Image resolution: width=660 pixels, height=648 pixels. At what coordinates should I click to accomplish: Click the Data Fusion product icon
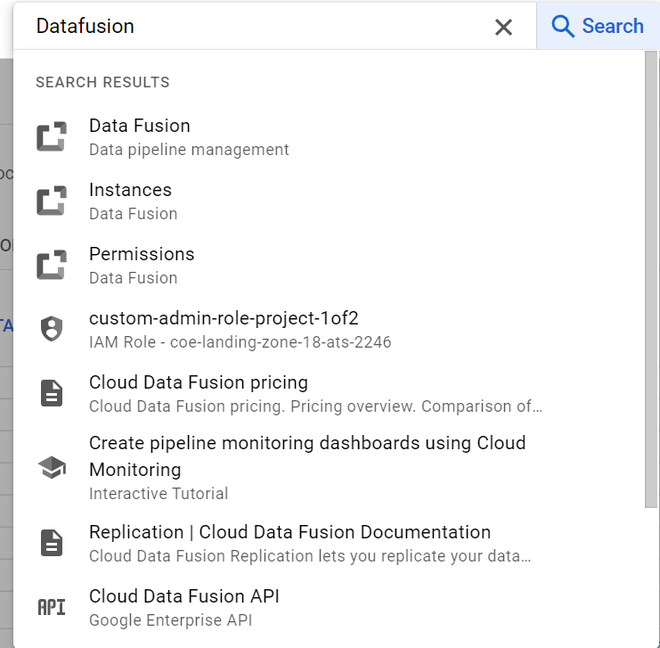pyautogui.click(x=51, y=137)
